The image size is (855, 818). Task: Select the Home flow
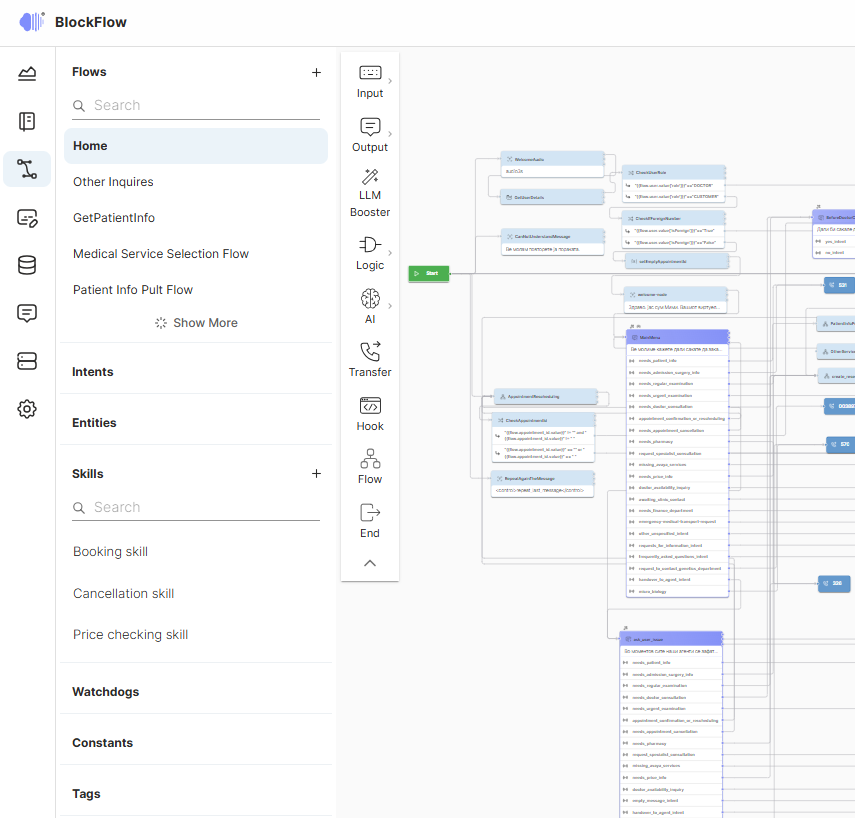(196, 146)
